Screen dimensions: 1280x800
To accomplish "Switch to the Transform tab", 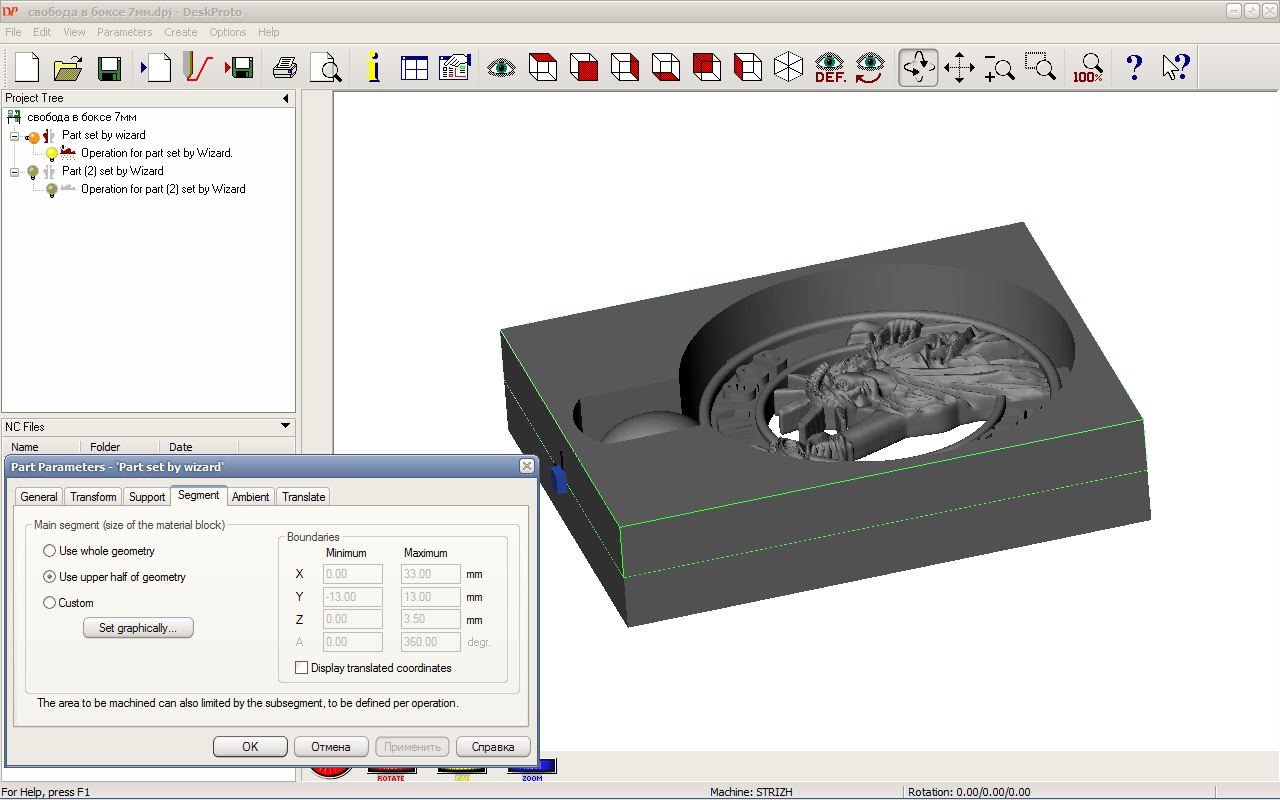I will coord(93,497).
